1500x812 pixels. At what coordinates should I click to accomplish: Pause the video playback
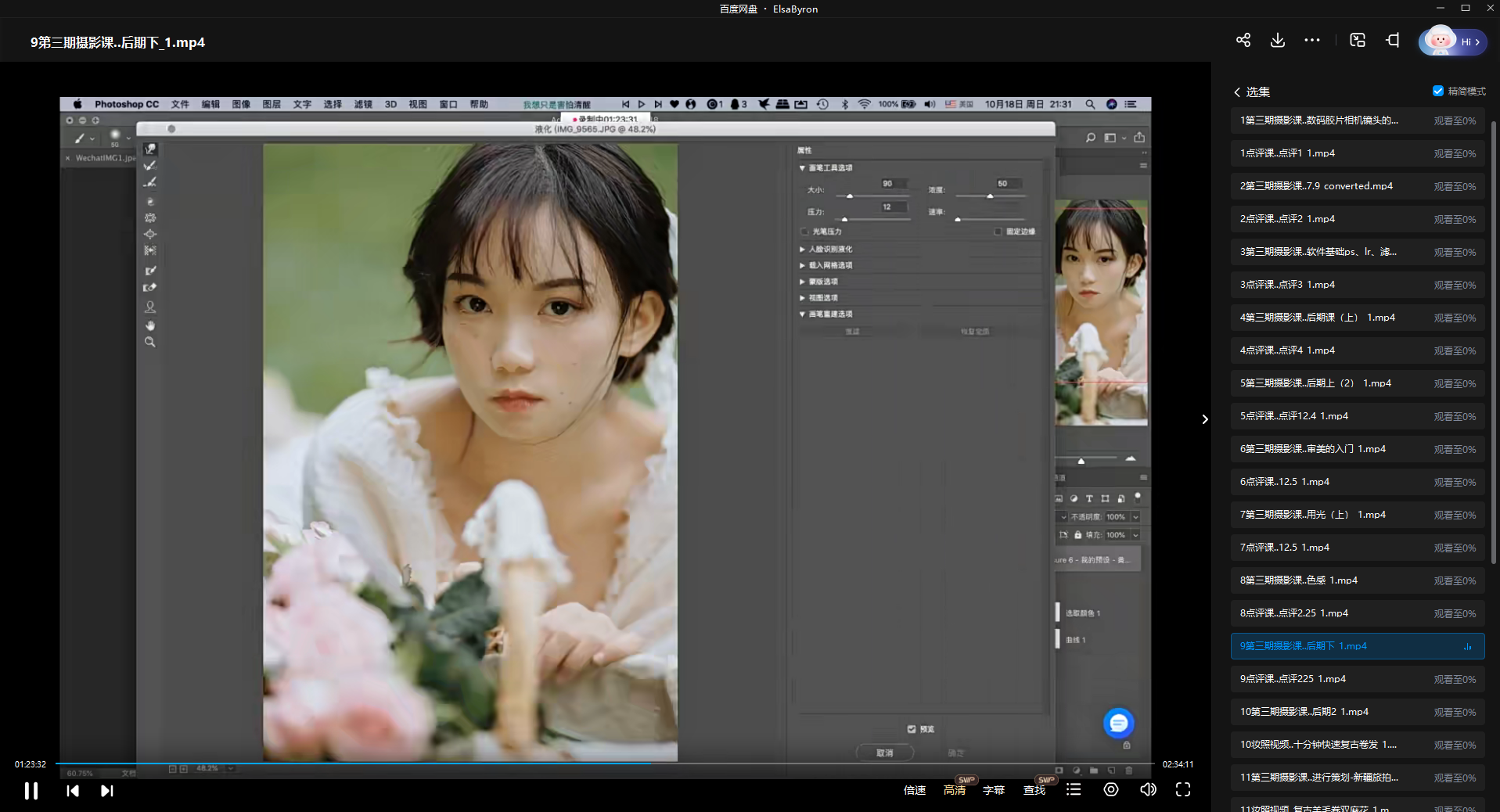click(31, 791)
